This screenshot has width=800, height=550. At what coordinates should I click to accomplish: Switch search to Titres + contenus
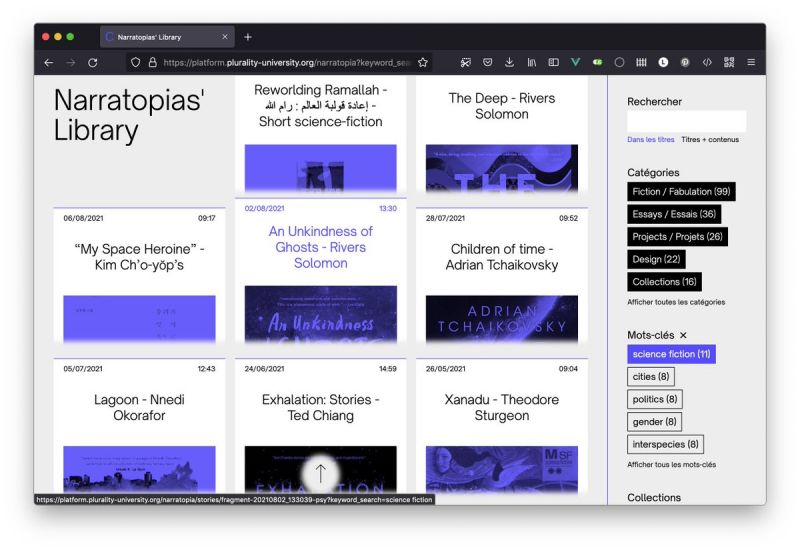pos(710,140)
